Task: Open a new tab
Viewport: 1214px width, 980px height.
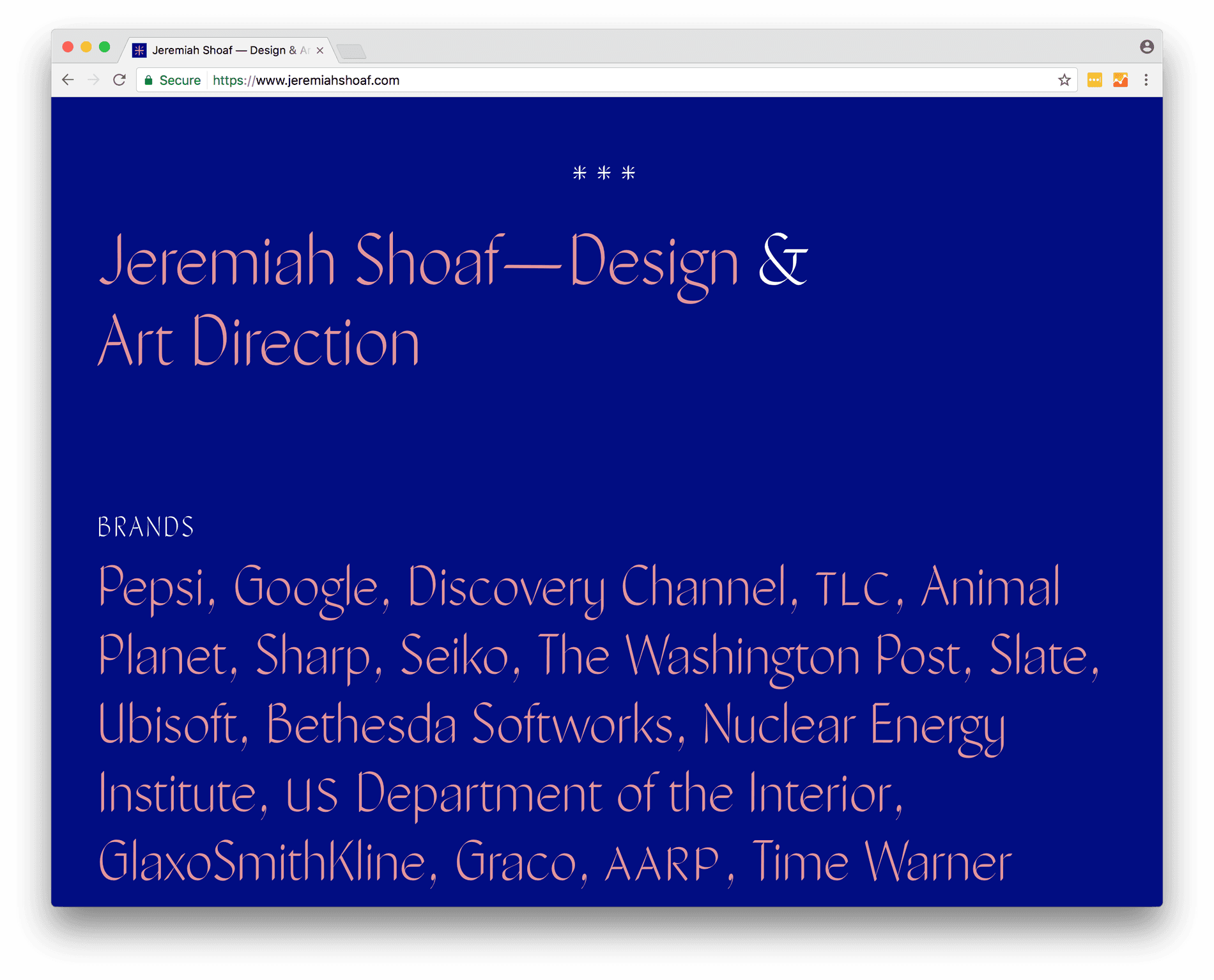Action: (351, 51)
